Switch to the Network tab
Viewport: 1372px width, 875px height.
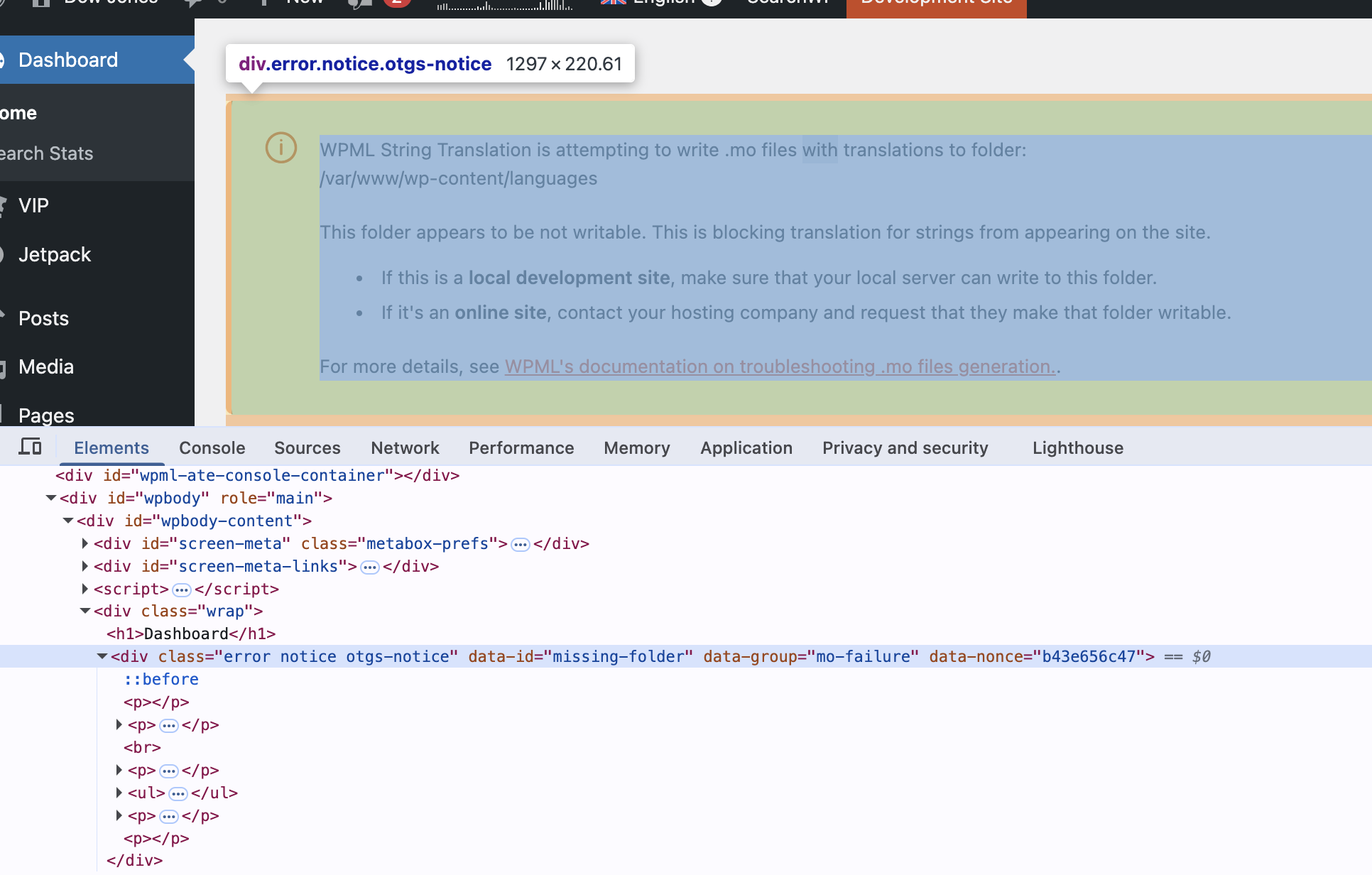coord(405,447)
